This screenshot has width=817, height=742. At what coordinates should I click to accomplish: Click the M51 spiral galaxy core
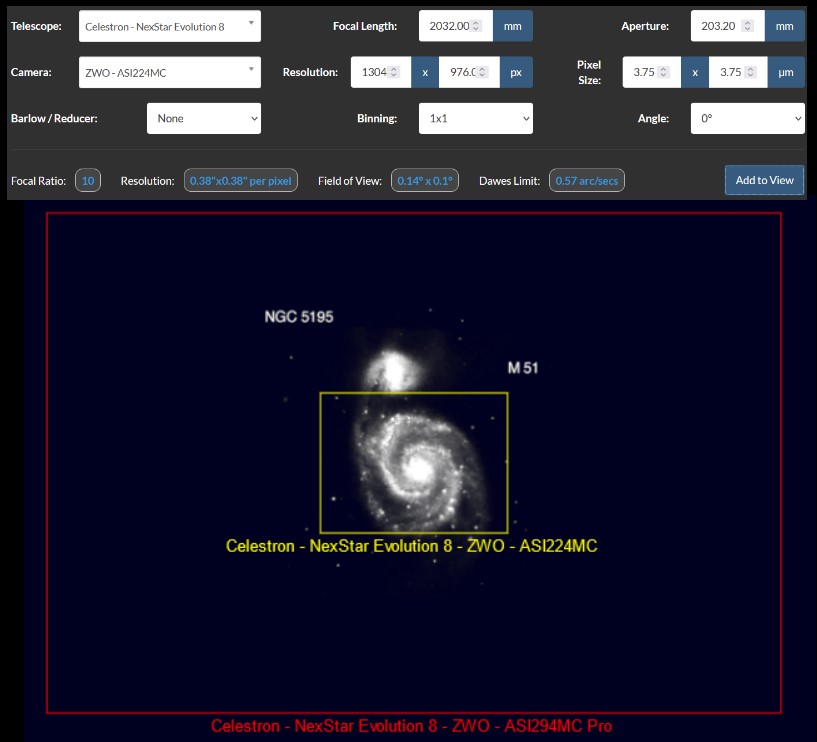pyautogui.click(x=418, y=468)
